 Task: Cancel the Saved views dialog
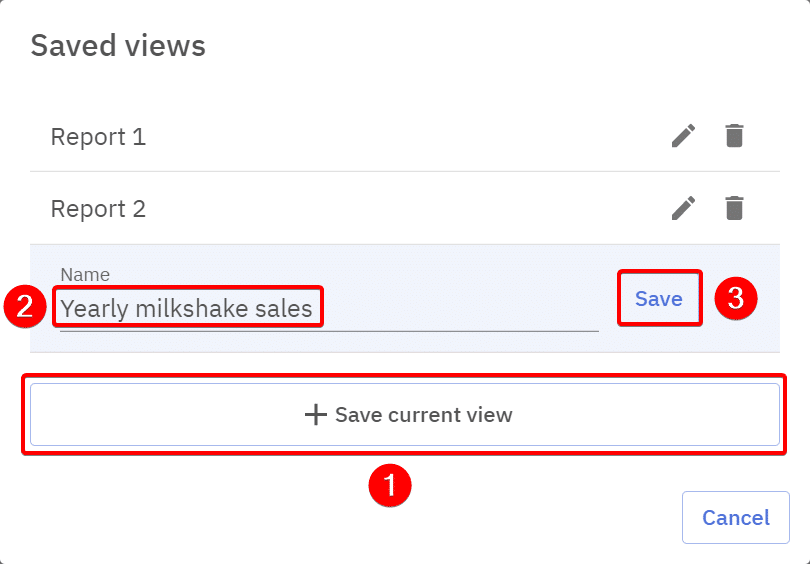pyautogui.click(x=735, y=517)
